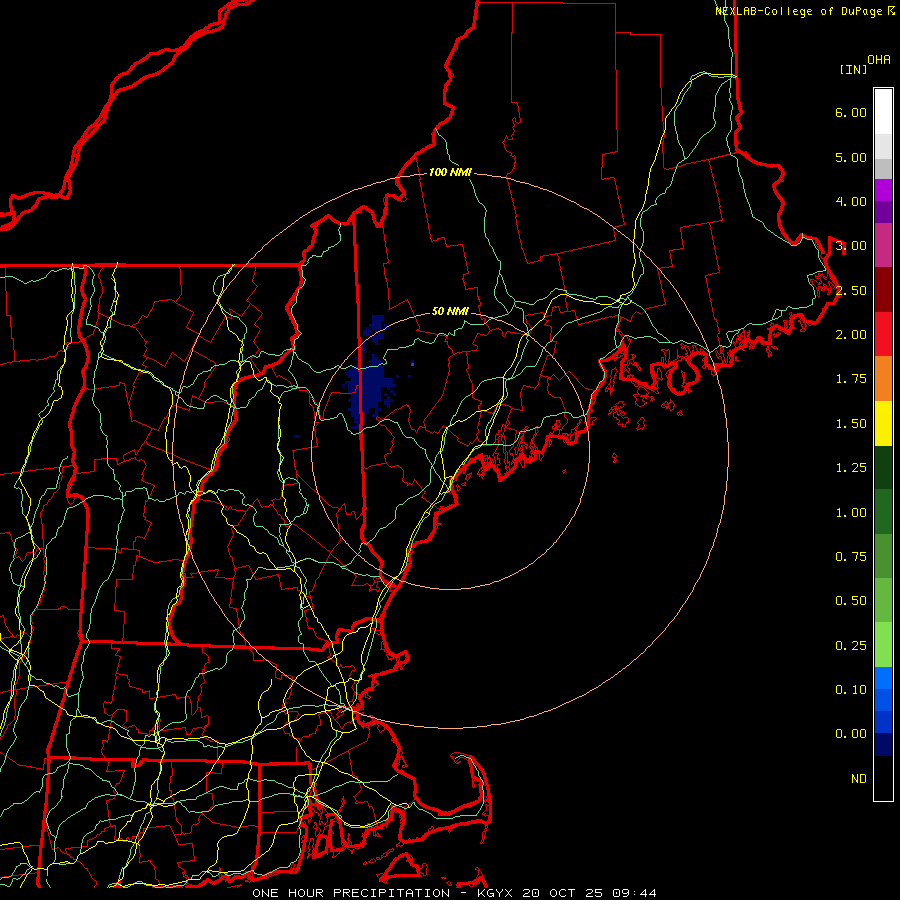Click the 3.00 legend value
The height and width of the screenshot is (900, 900).
[x=851, y=246]
